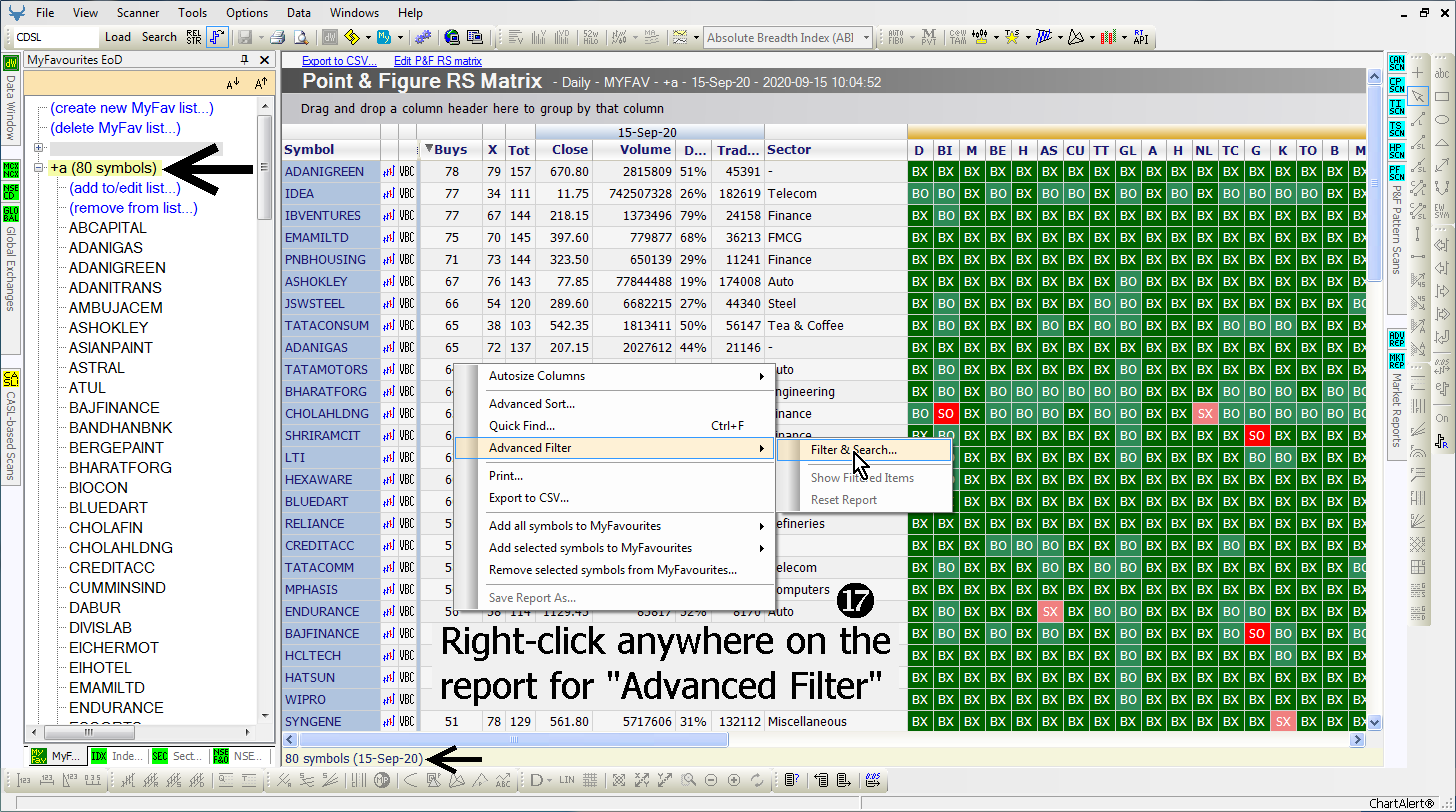Image resolution: width=1456 pixels, height=812 pixels.
Task: Click VBC icon in IDEA row
Action: point(407,193)
